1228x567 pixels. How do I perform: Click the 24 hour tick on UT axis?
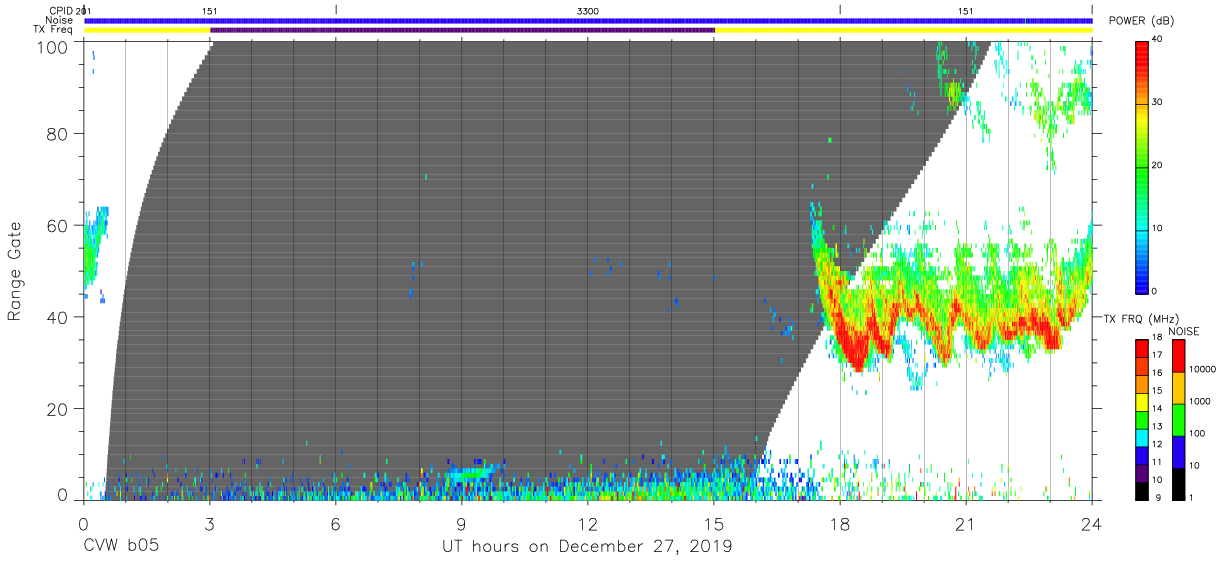pyautogui.click(x=1092, y=523)
